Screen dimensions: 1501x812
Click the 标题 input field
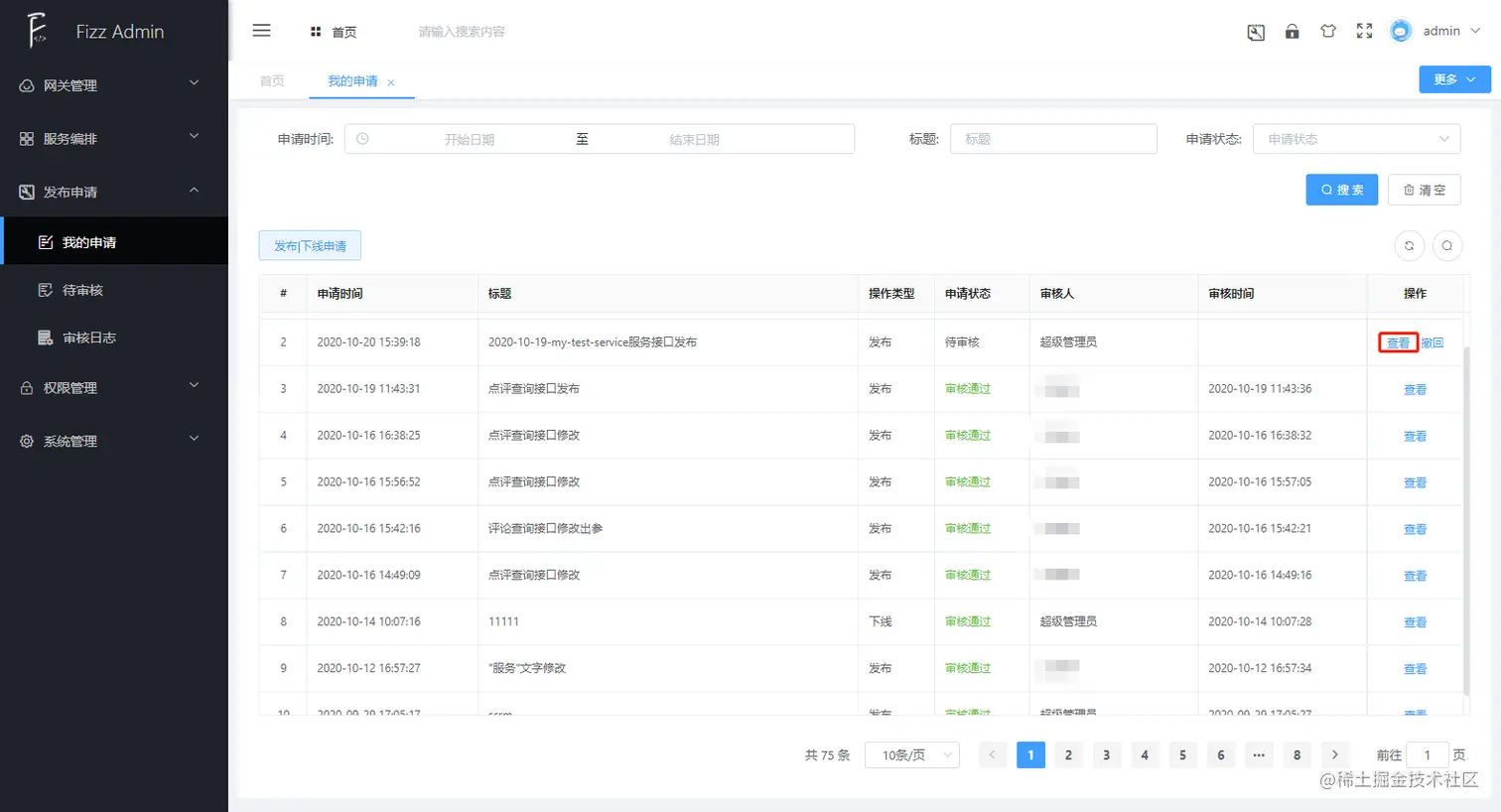point(1053,139)
